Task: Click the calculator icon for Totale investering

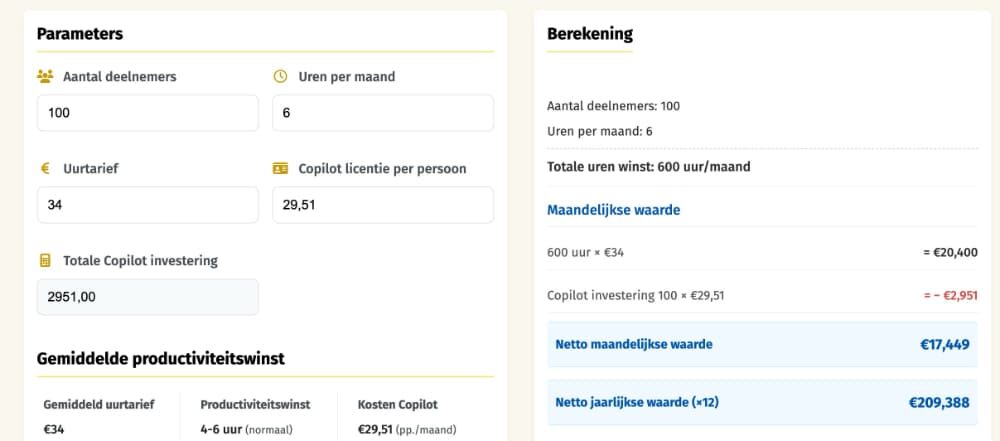Action: tap(45, 260)
